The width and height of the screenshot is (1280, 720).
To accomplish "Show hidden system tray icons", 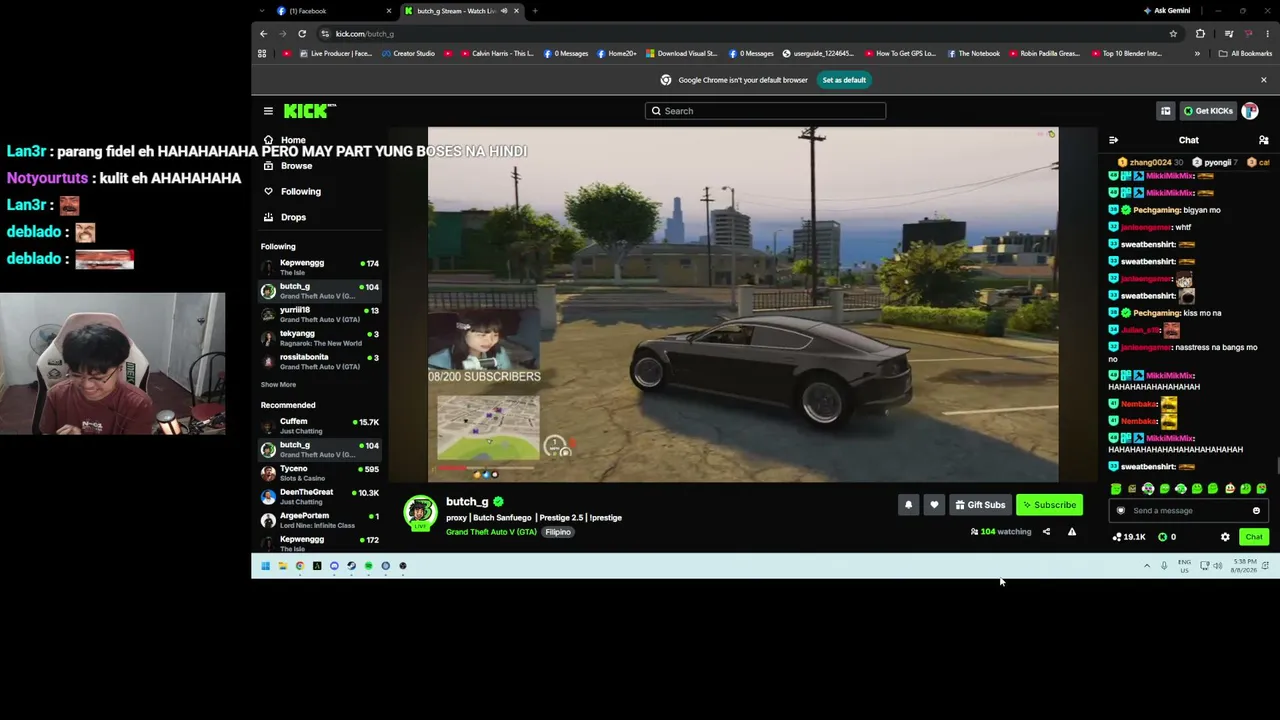I will pyautogui.click(x=1147, y=566).
